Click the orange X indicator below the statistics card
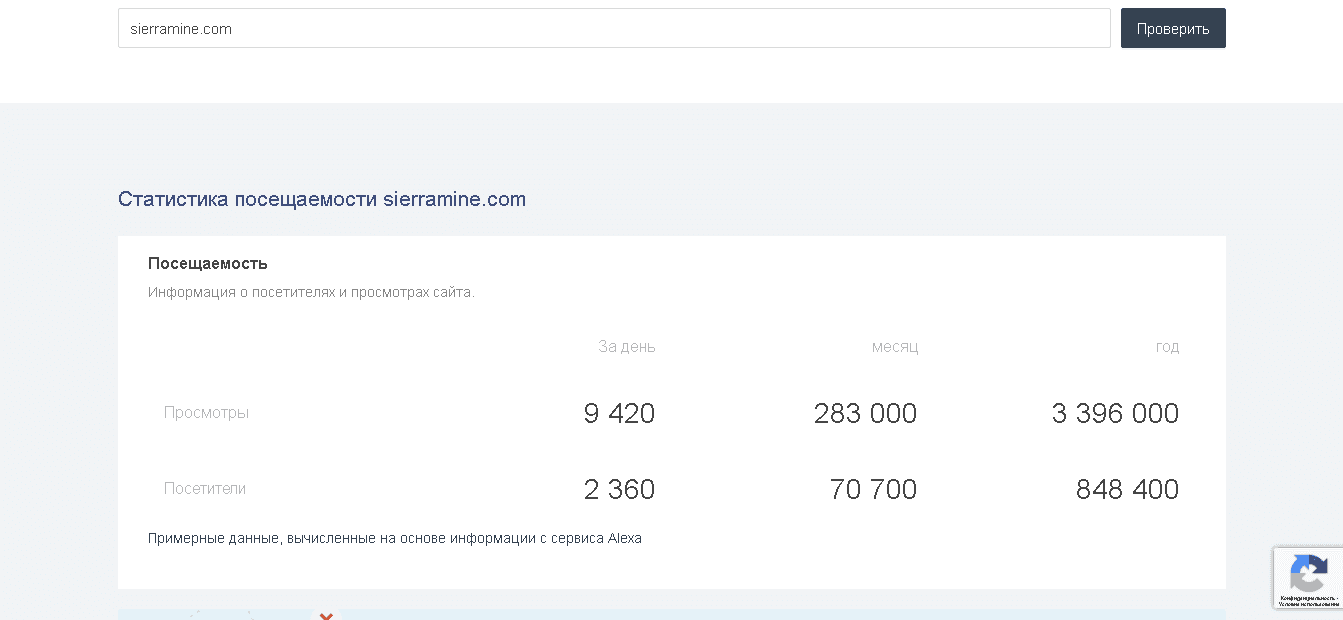 pos(326,615)
